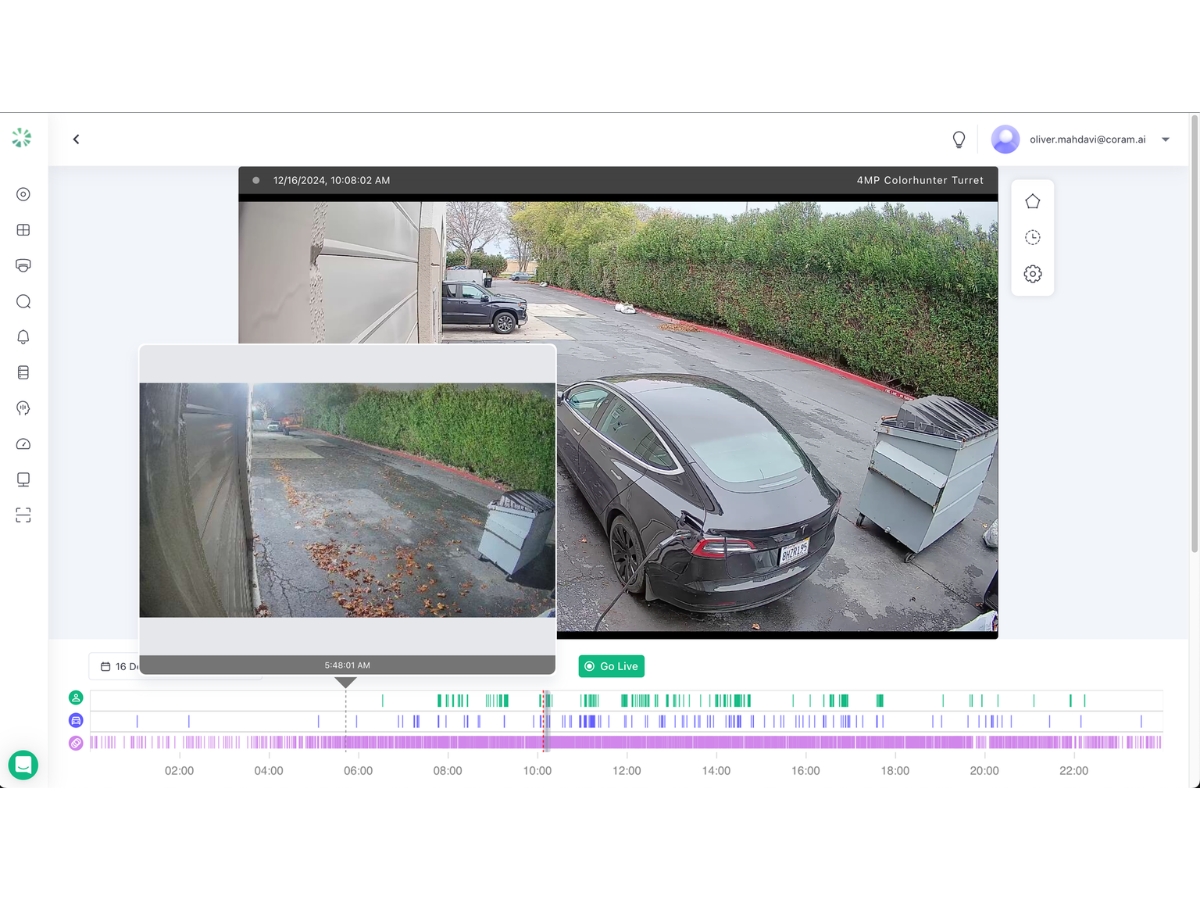Open the dashboard gauge icon in sidebar
Image resolution: width=1200 pixels, height=900 pixels.
point(23,444)
